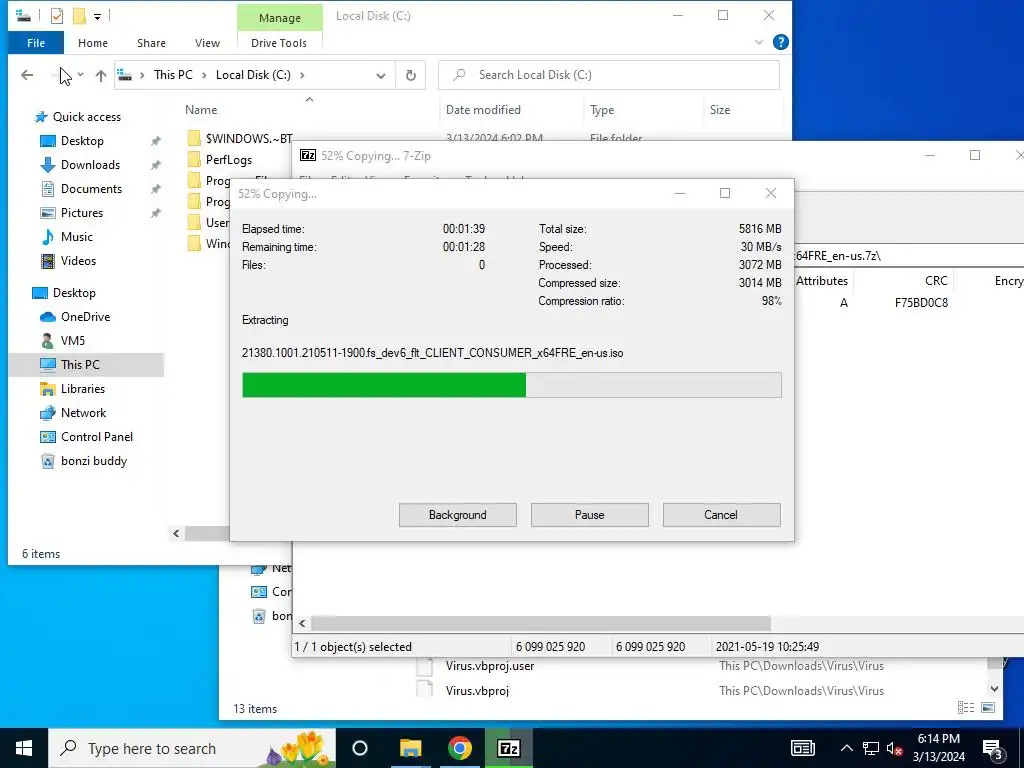Open Control Panel in navigation pane
The height and width of the screenshot is (768, 1024).
[97, 437]
